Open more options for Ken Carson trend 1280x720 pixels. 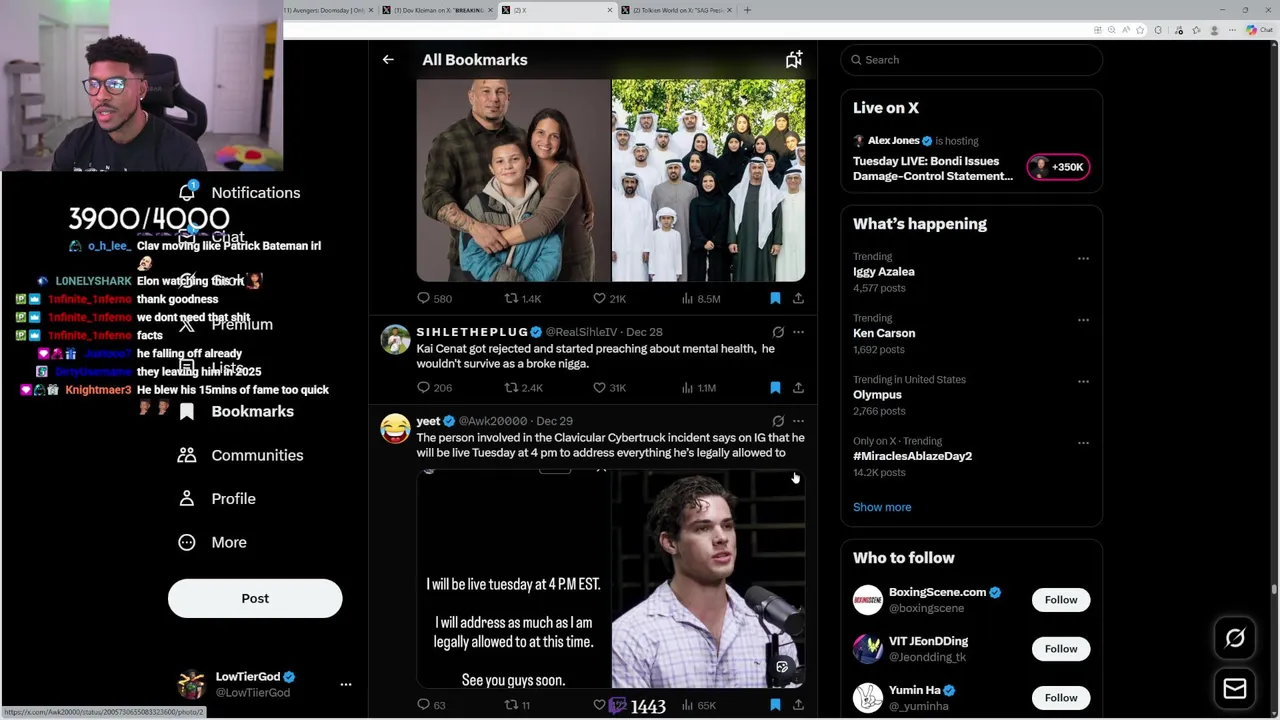(1083, 320)
